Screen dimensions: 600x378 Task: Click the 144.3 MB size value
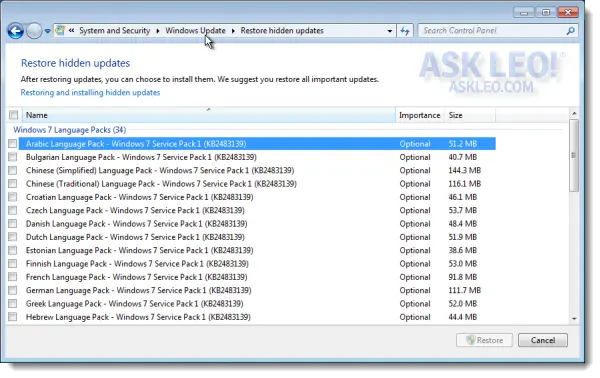[x=465, y=171]
